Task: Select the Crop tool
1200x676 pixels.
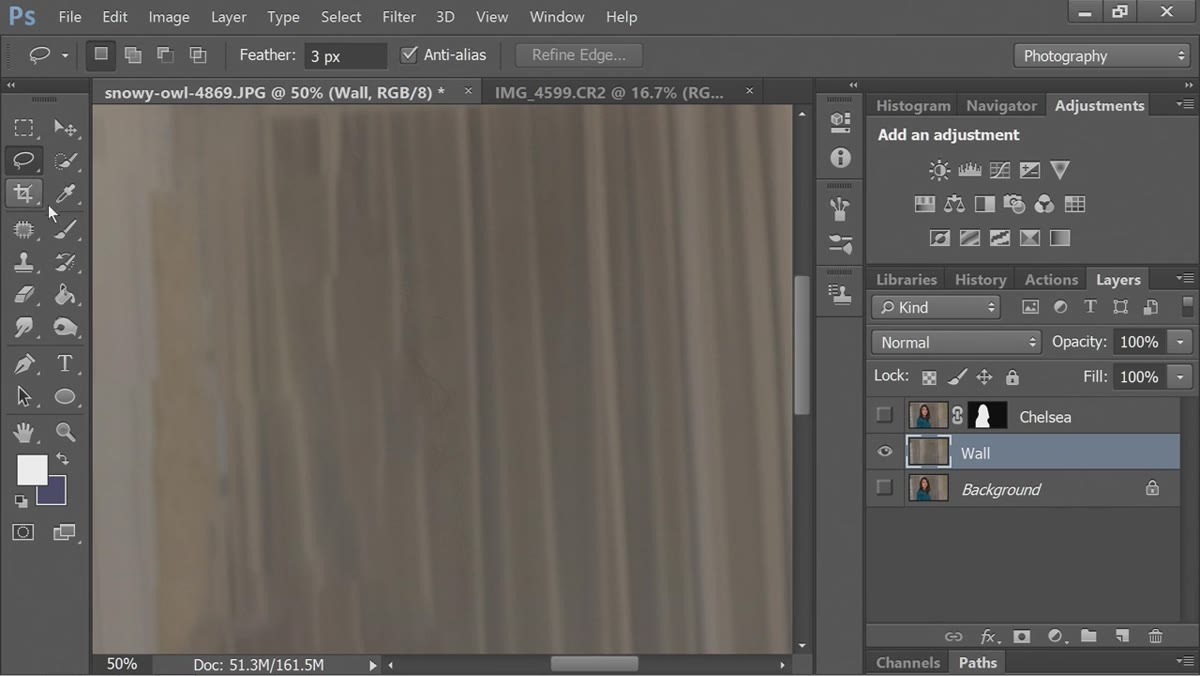Action: coord(23,194)
